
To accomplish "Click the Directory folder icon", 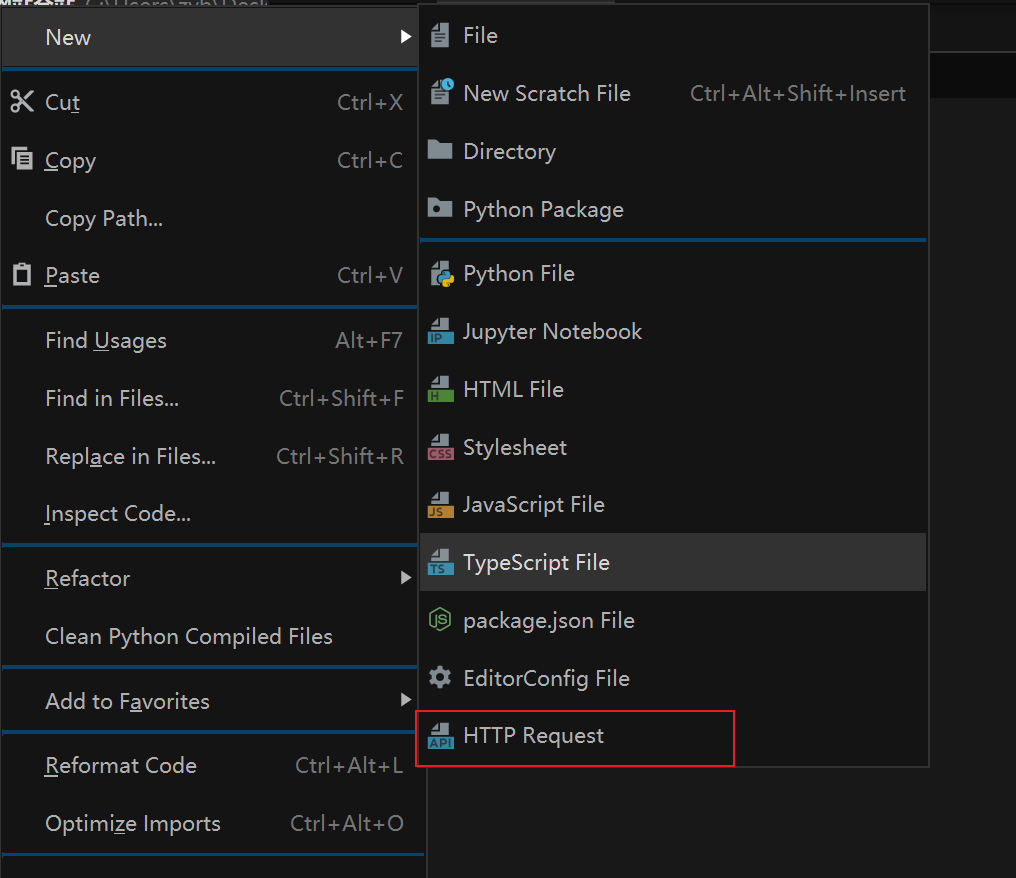I will (440, 150).
